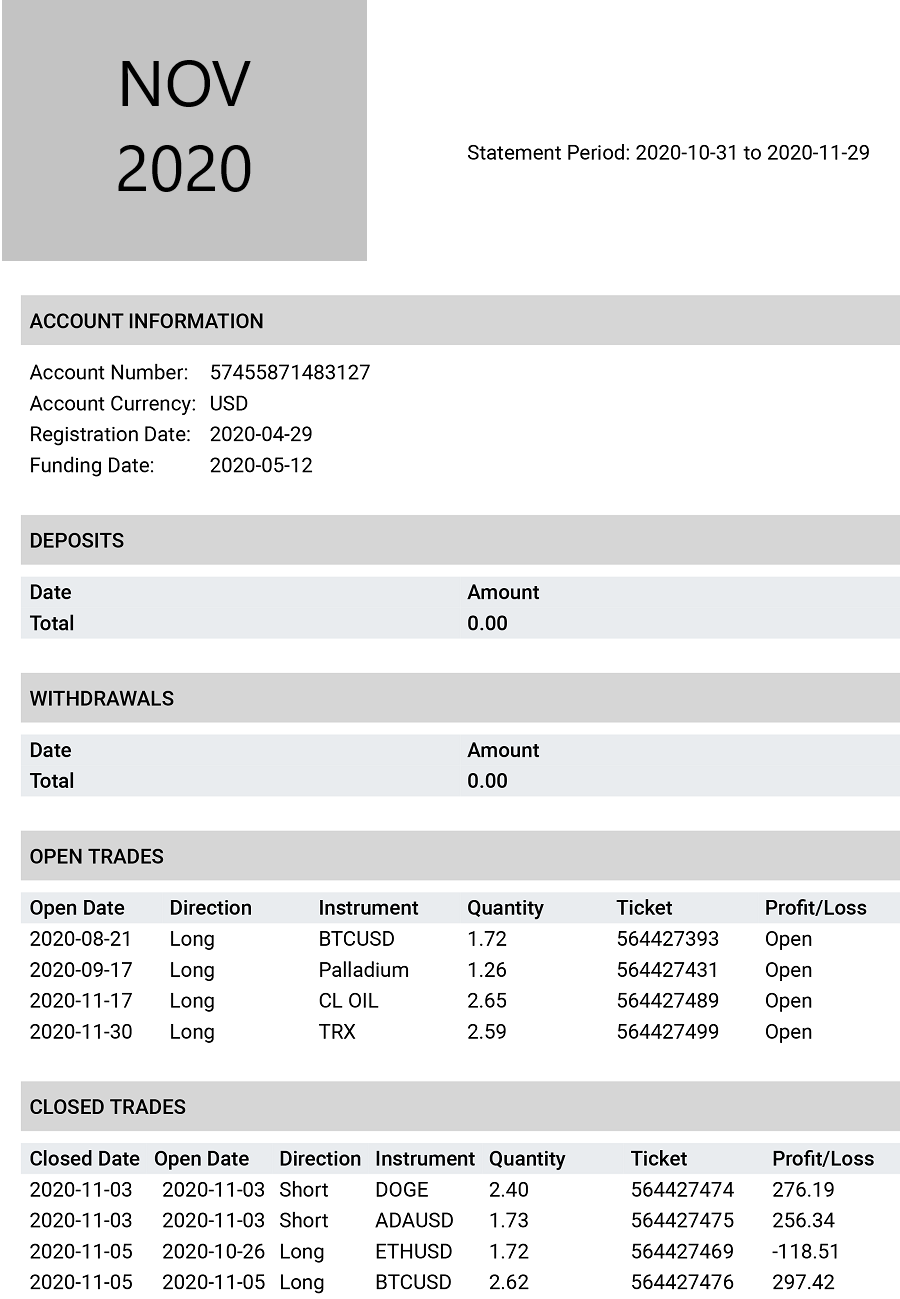The image size is (900, 1299).
Task: Select DOGE instrument cell
Action: tap(402, 1190)
